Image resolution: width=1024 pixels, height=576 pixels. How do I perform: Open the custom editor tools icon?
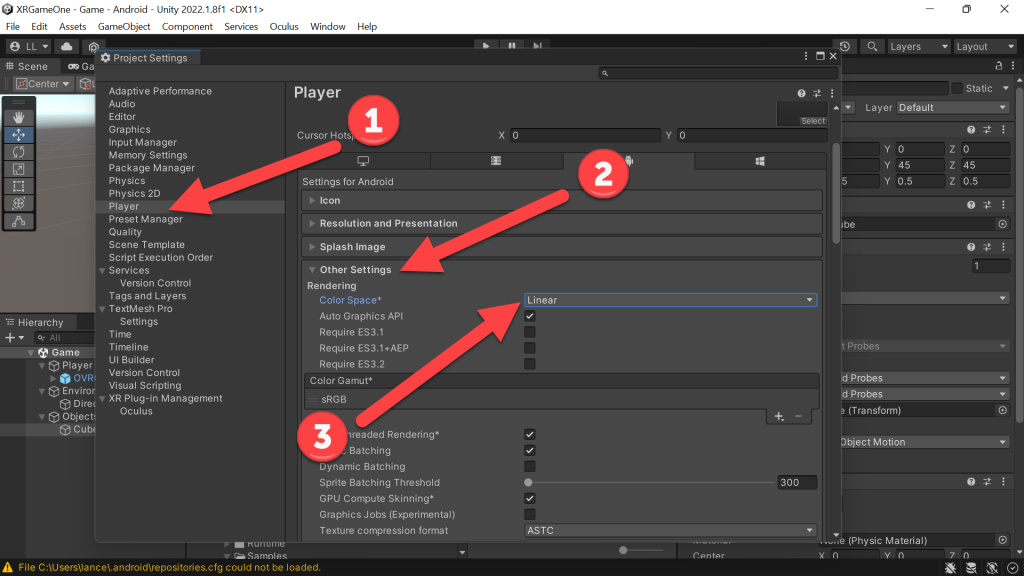[x=18, y=221]
